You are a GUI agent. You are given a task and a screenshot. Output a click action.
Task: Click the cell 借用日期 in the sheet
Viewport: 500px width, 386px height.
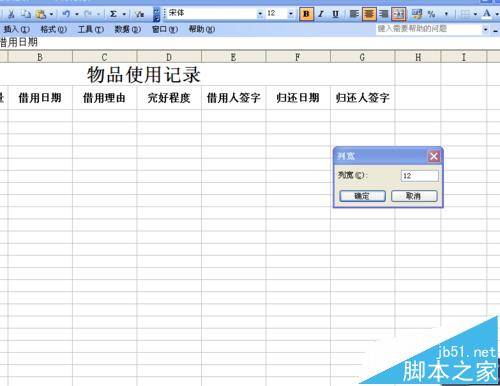(x=40, y=98)
